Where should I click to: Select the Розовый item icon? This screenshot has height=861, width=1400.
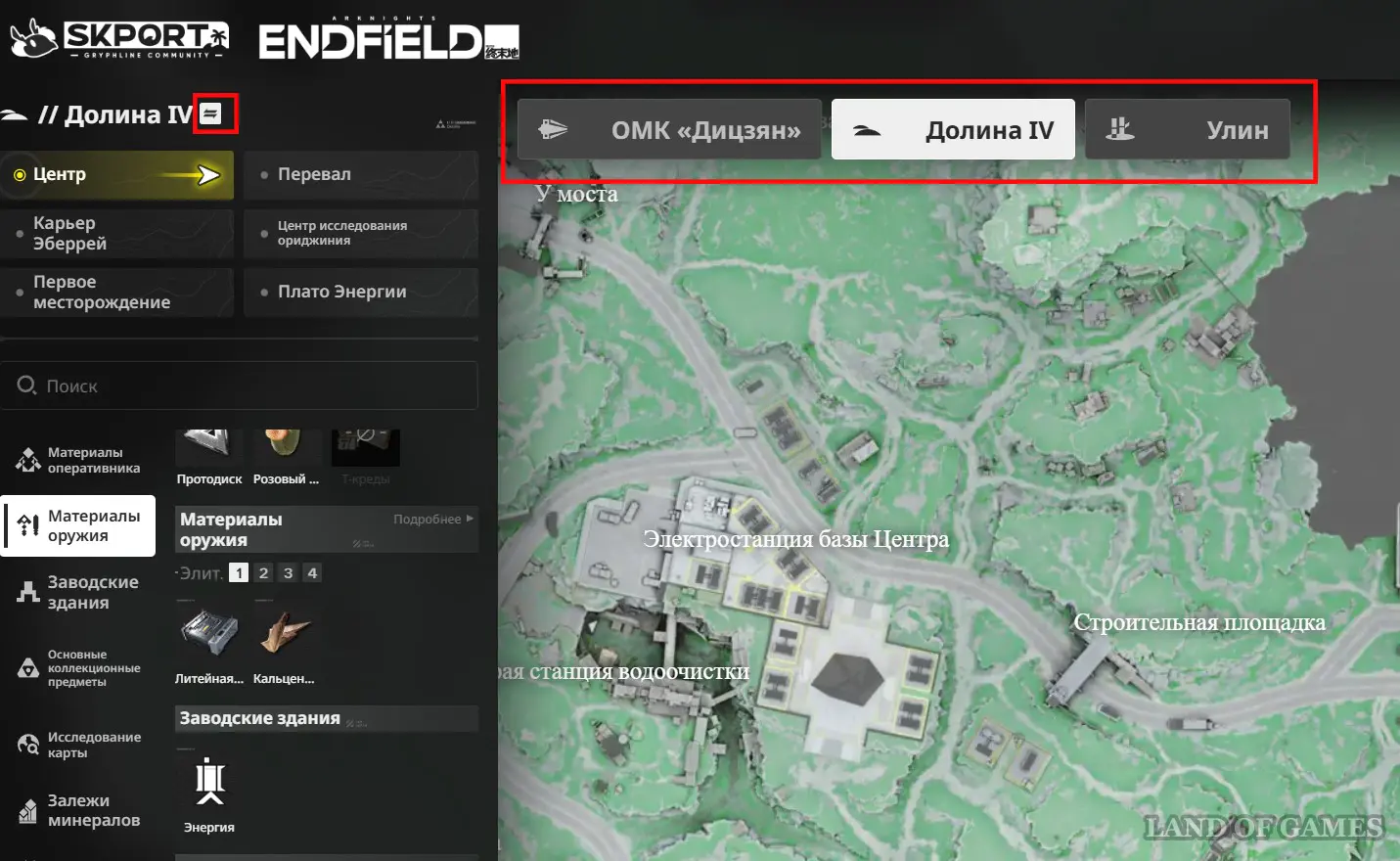(286, 444)
